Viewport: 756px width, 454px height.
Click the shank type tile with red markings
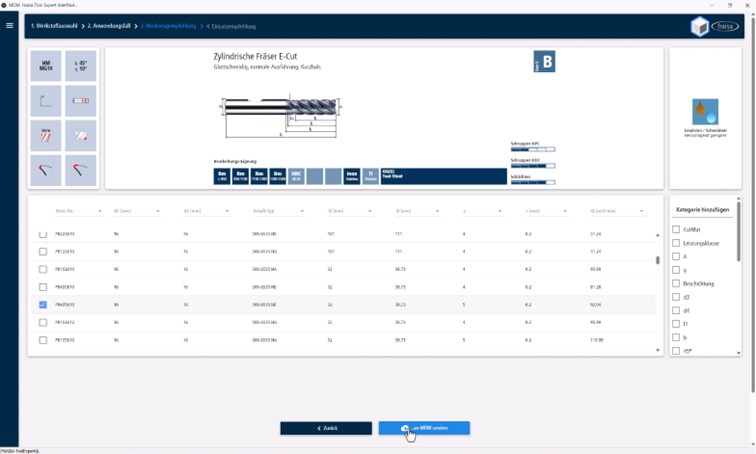81,101
